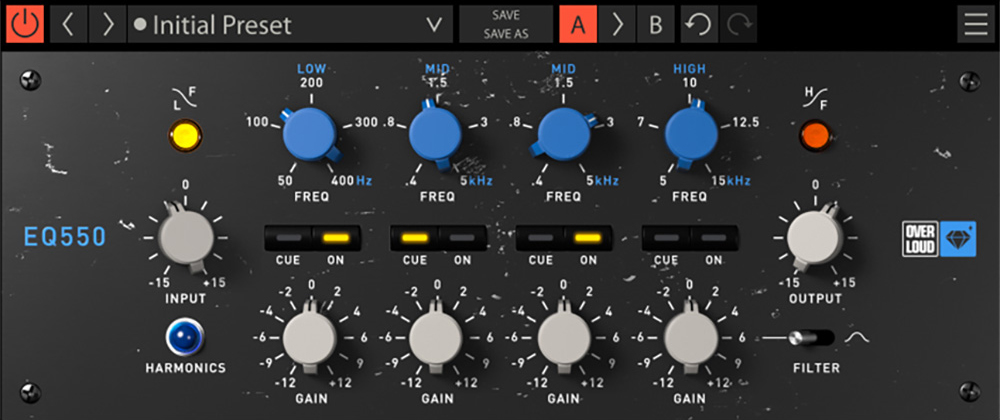Image resolution: width=1000 pixels, height=420 pixels.
Task: Click the INPUT label text
Action: point(186,298)
